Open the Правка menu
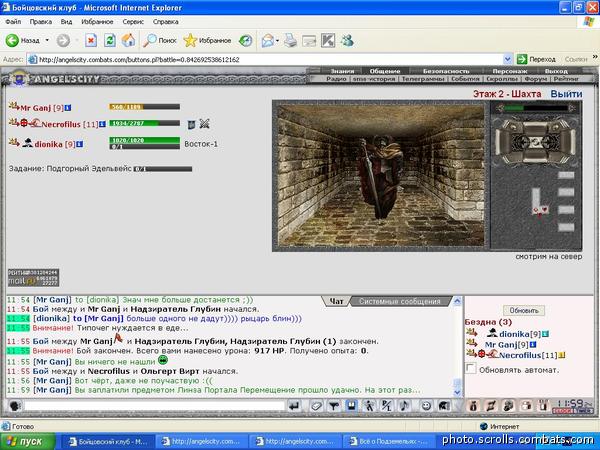Image resolution: width=600 pixels, height=450 pixels. (x=41, y=22)
